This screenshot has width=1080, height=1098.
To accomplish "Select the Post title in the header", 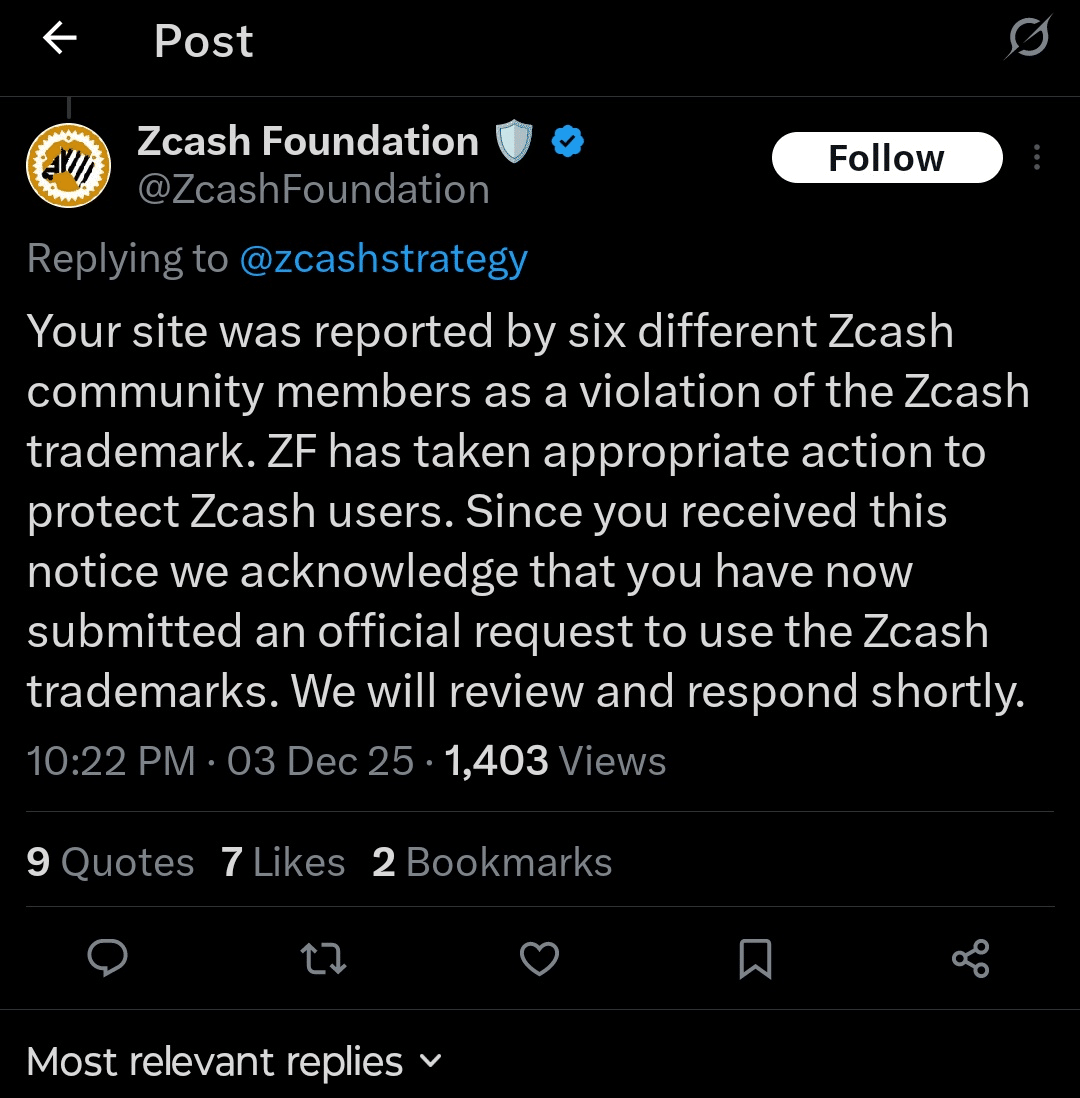I will tap(203, 40).
